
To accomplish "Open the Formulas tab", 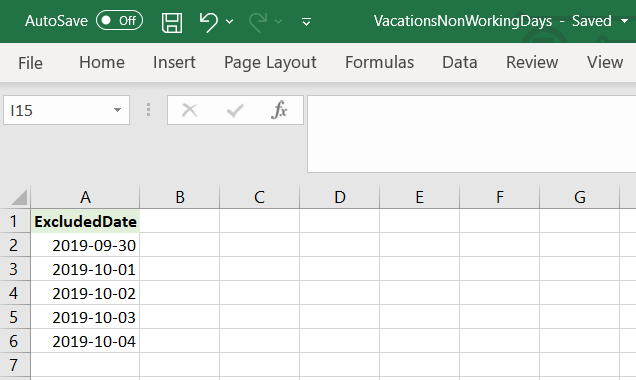I will pyautogui.click(x=380, y=62).
